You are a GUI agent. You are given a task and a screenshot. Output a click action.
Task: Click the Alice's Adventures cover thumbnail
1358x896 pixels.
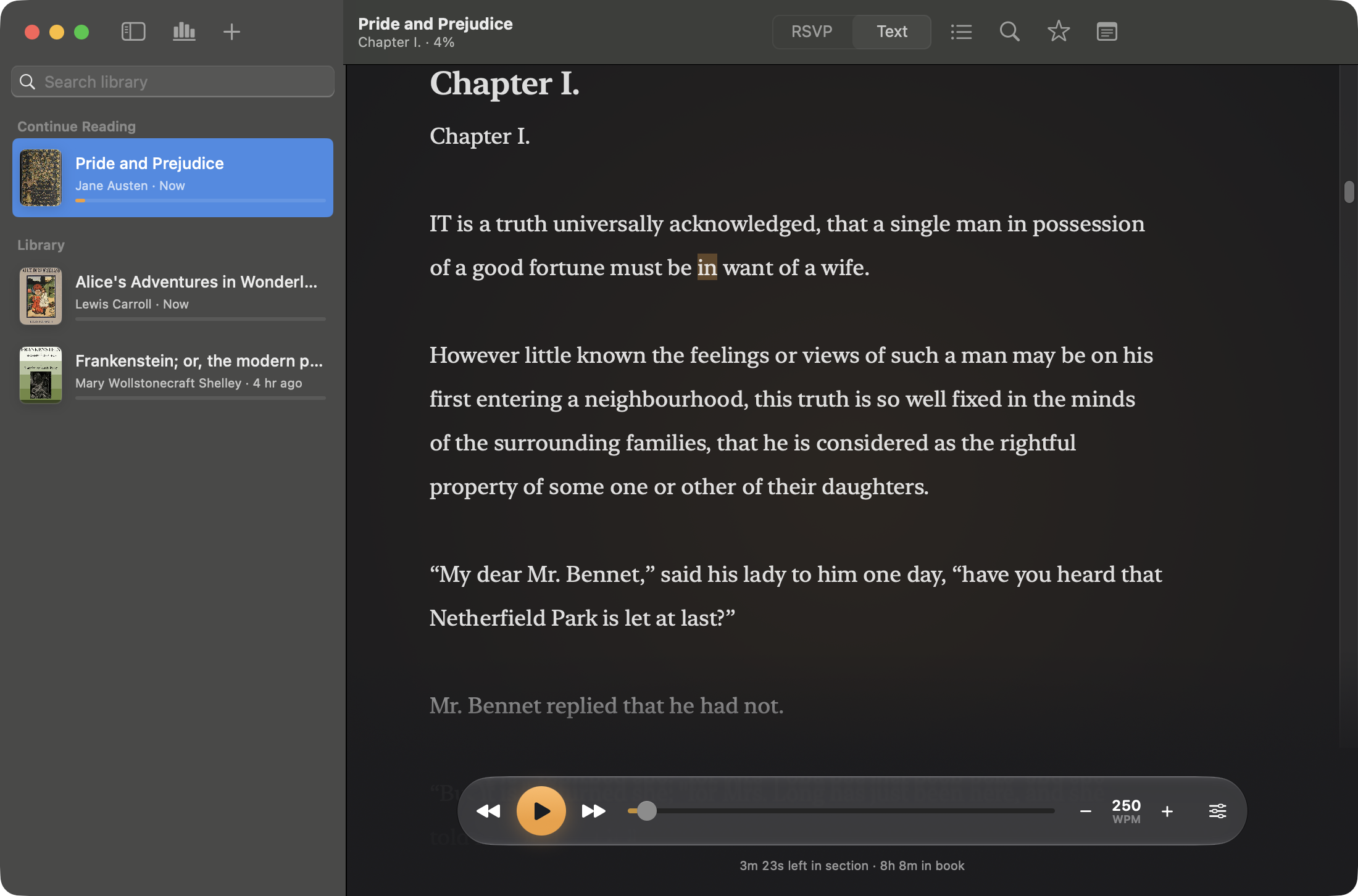tap(41, 296)
